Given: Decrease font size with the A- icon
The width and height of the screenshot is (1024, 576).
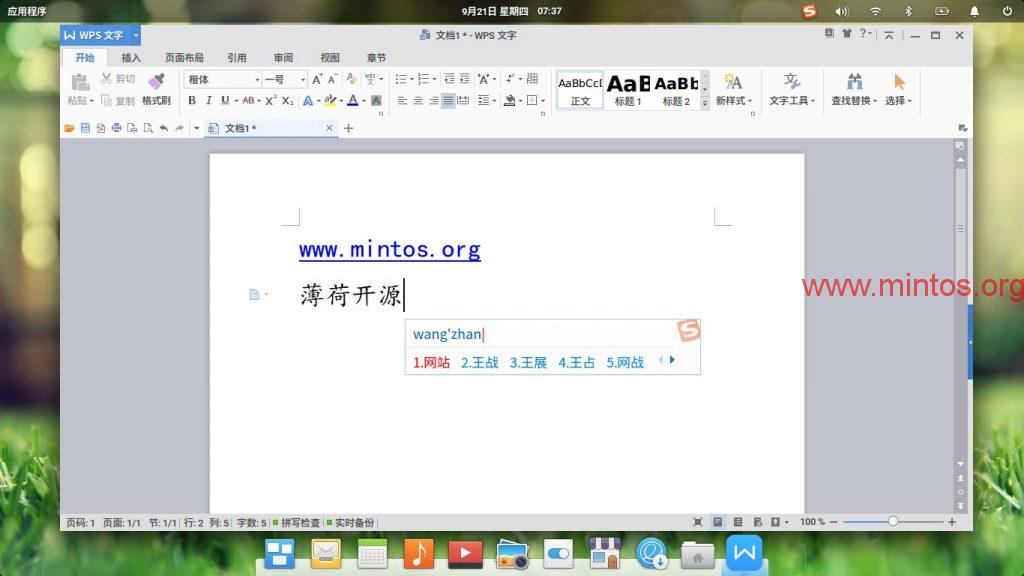Looking at the screenshot, I should point(332,79).
